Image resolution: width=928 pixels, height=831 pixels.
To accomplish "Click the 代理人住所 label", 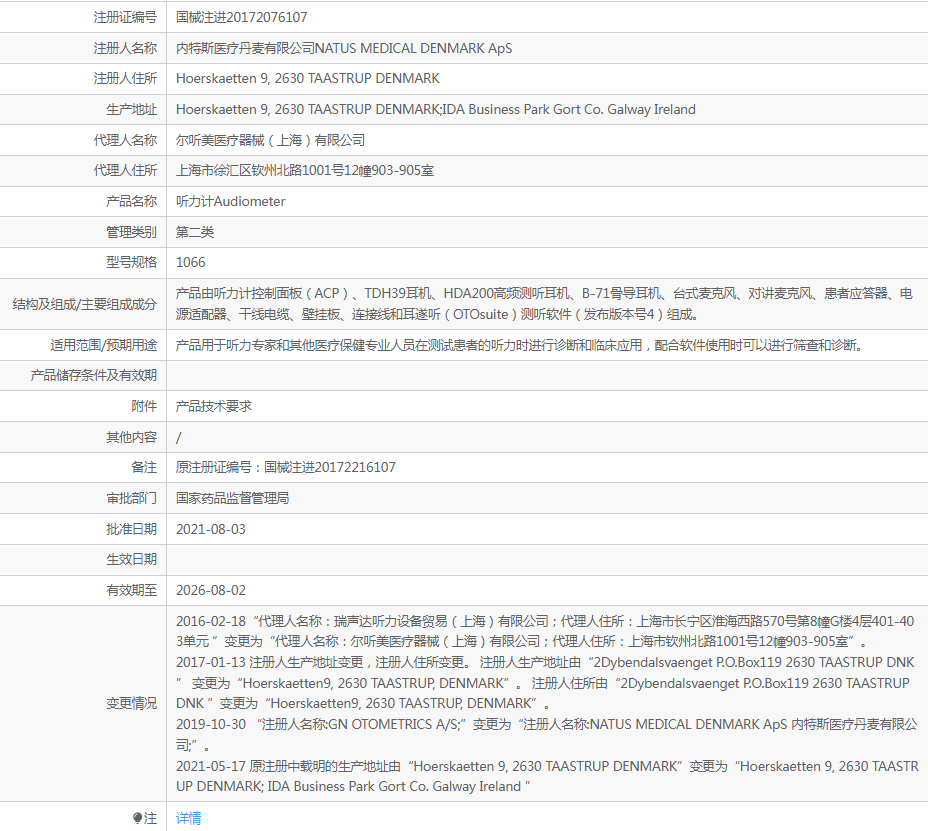I will click(125, 170).
